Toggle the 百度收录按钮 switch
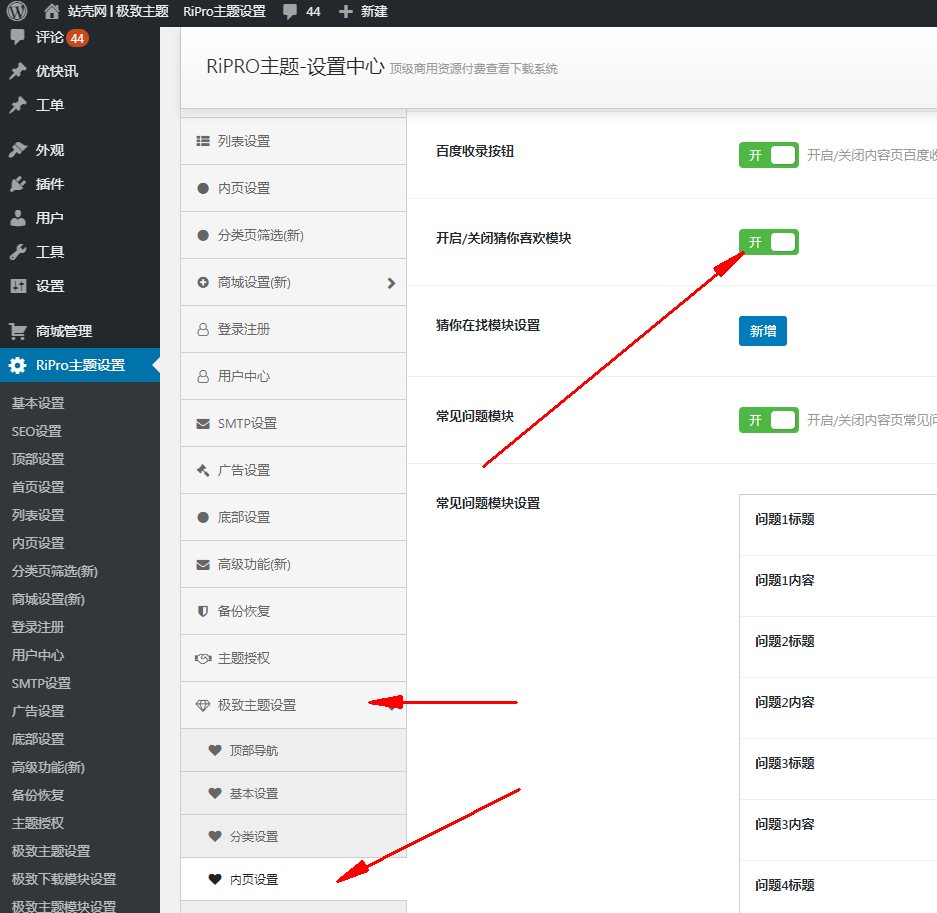The width and height of the screenshot is (937, 913). point(768,155)
